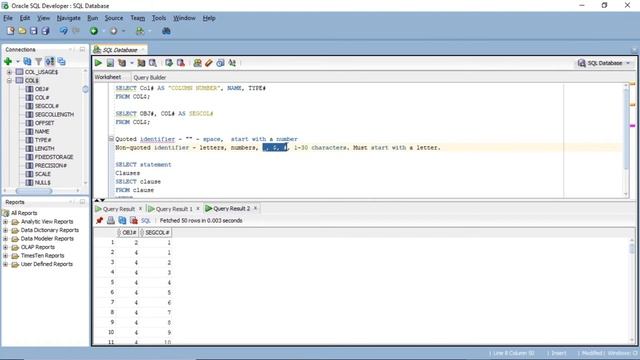The height and width of the screenshot is (360, 640).
Task: Click the Rollback icon in worksheet toolbar
Action: (x=180, y=63)
